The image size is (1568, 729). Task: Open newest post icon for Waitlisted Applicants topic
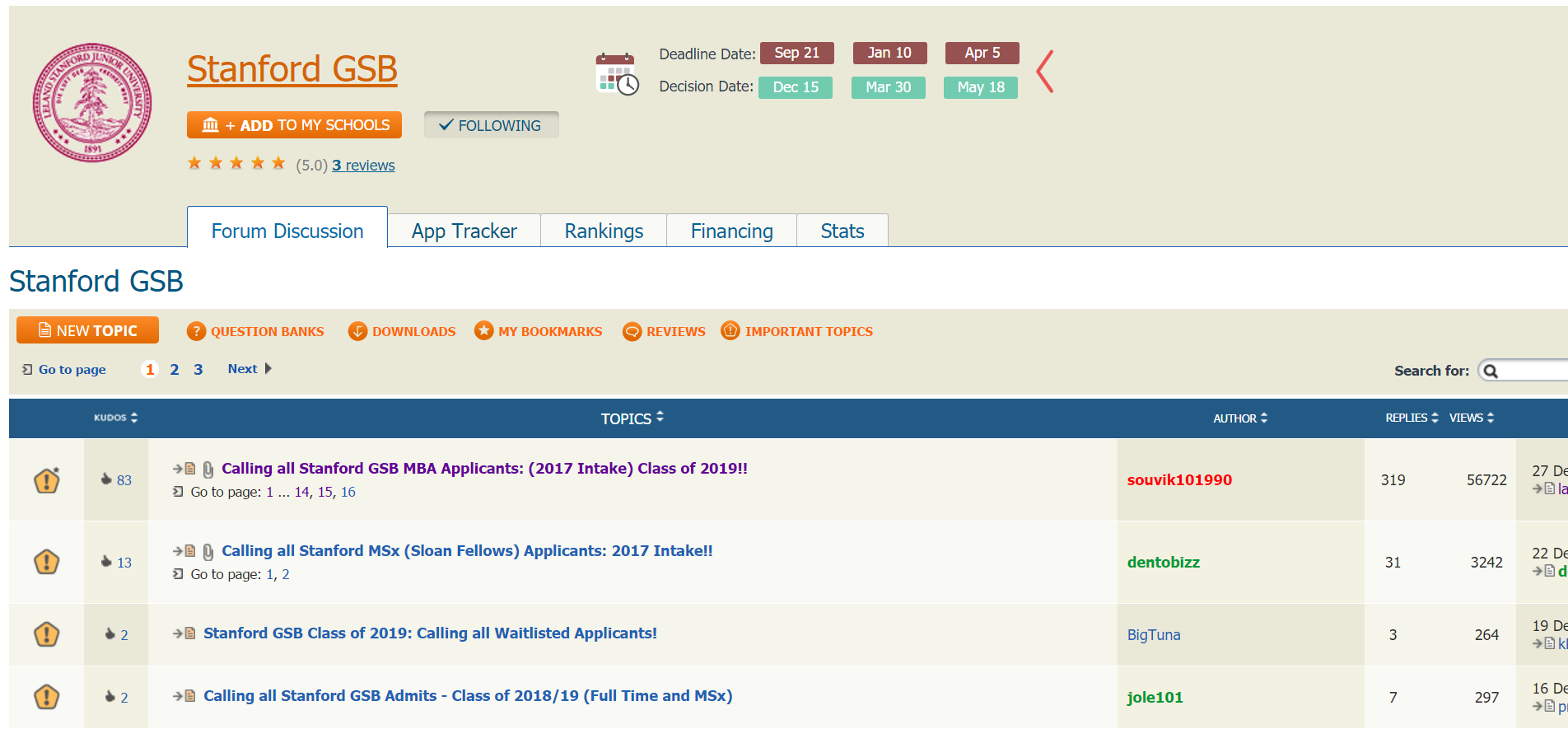pos(184,633)
